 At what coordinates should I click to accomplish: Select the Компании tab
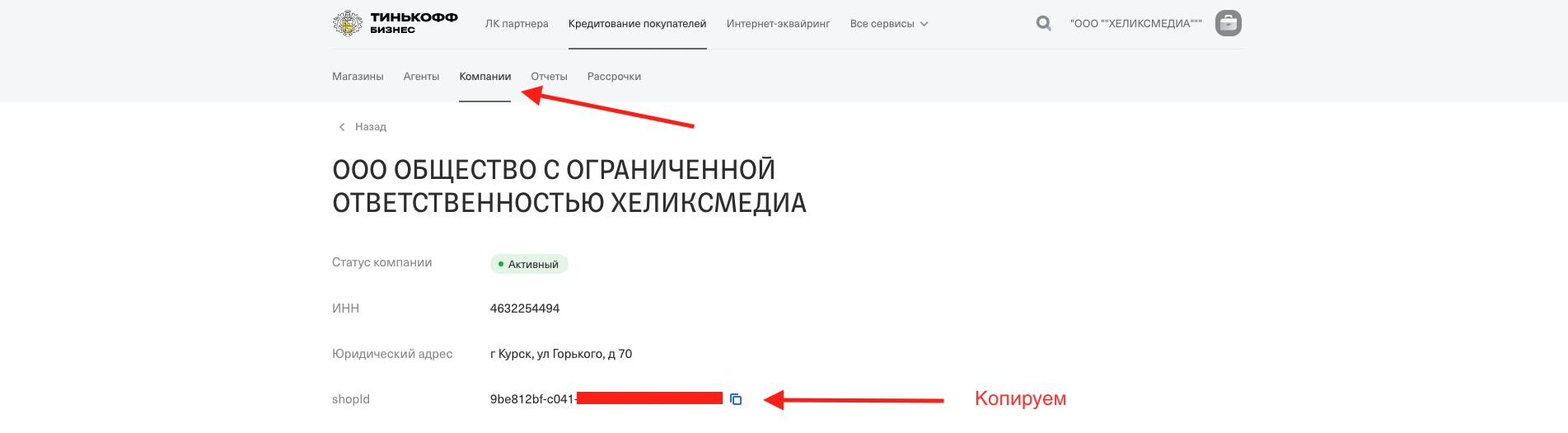coord(484,77)
